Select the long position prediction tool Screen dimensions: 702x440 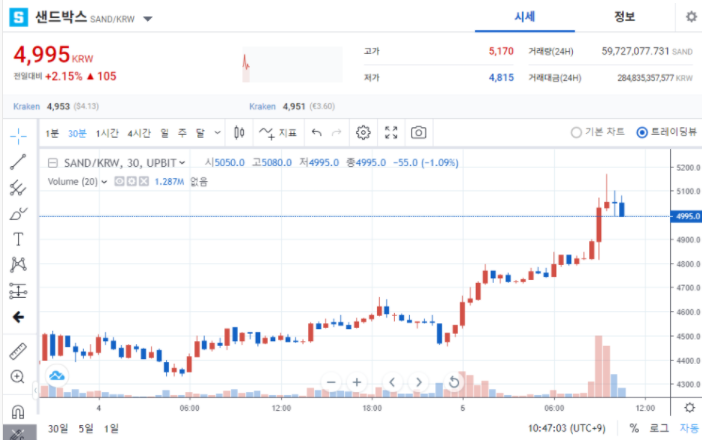point(18,291)
